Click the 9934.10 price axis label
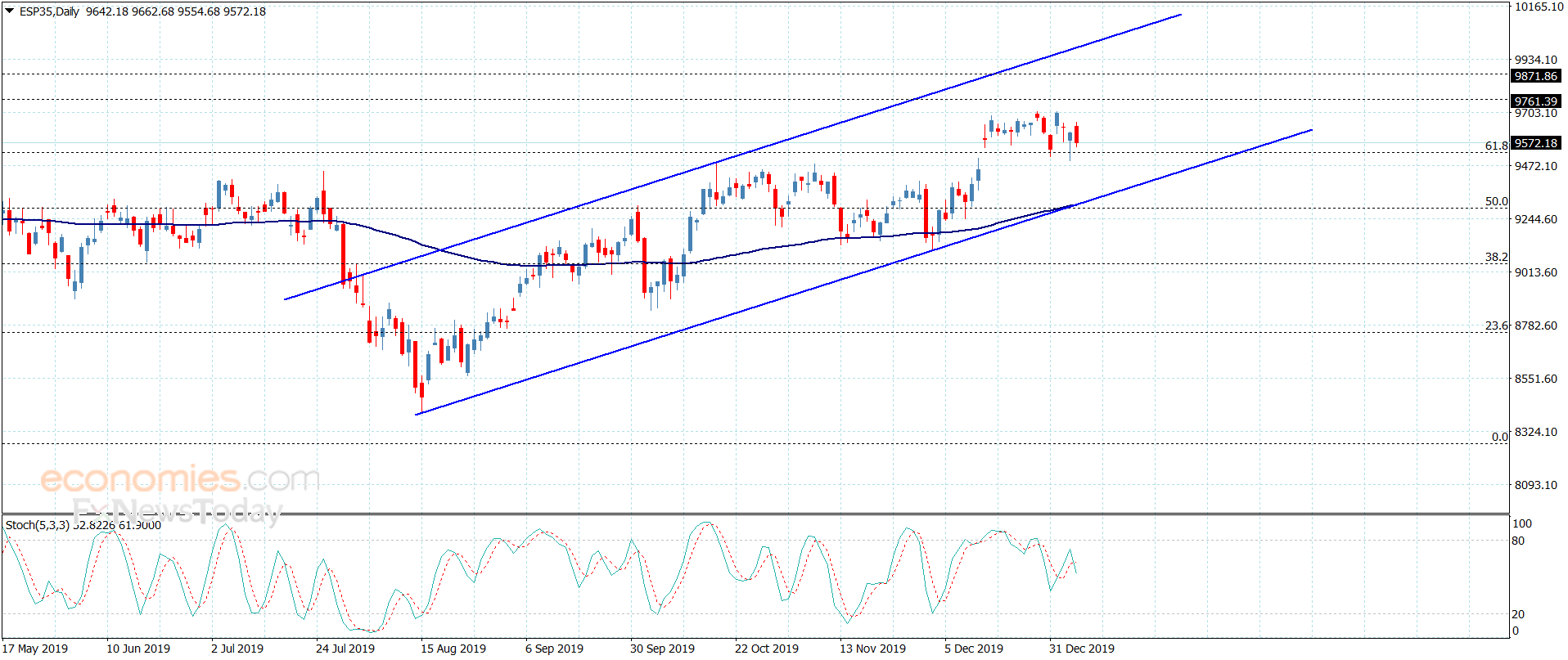This screenshot has height=660, width=1568. (x=1536, y=60)
